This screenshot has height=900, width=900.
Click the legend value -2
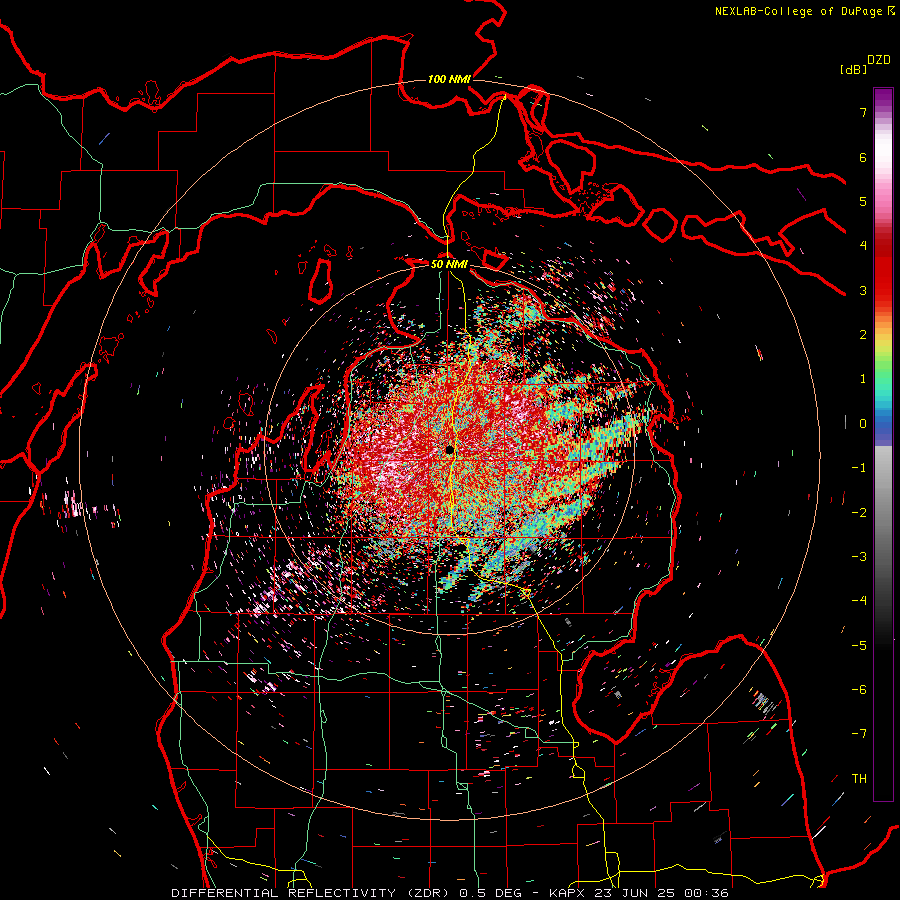(859, 512)
